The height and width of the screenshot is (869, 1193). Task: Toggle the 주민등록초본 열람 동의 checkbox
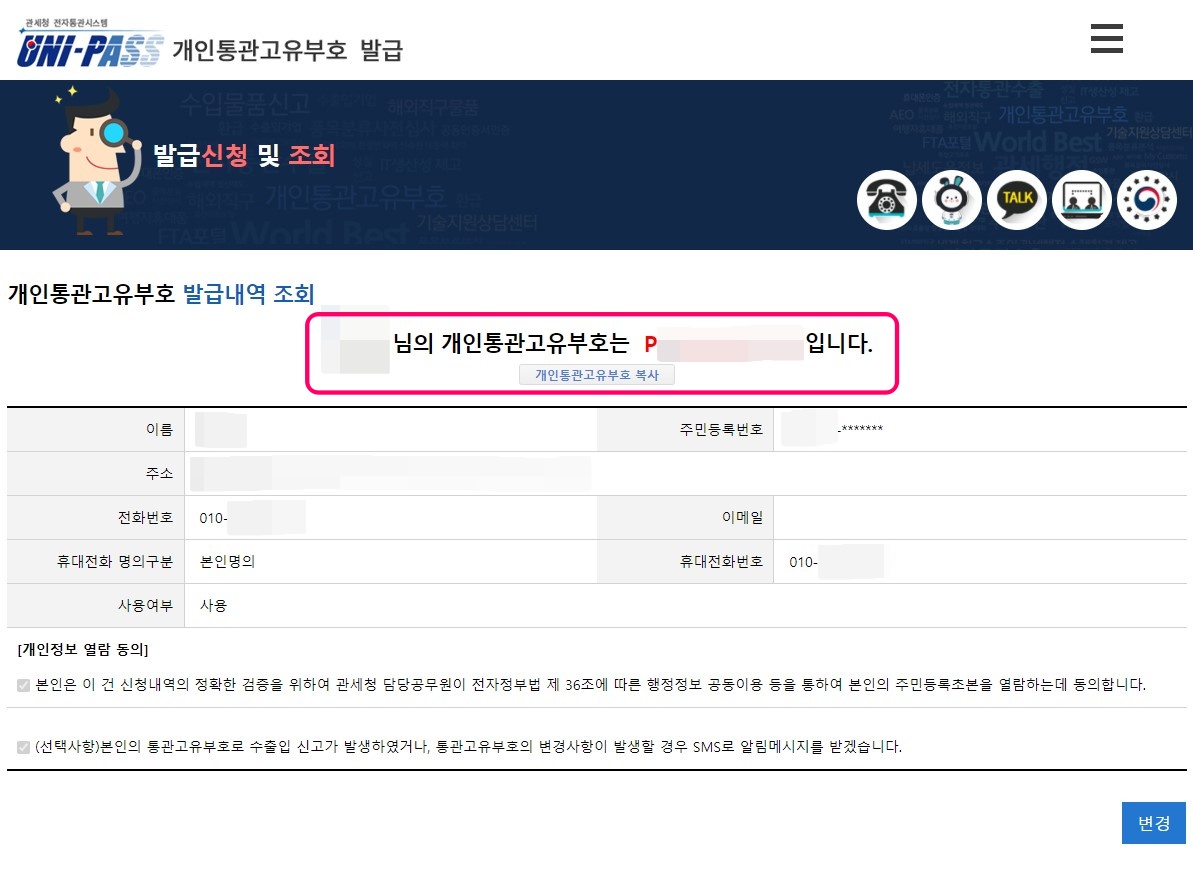click(24, 686)
